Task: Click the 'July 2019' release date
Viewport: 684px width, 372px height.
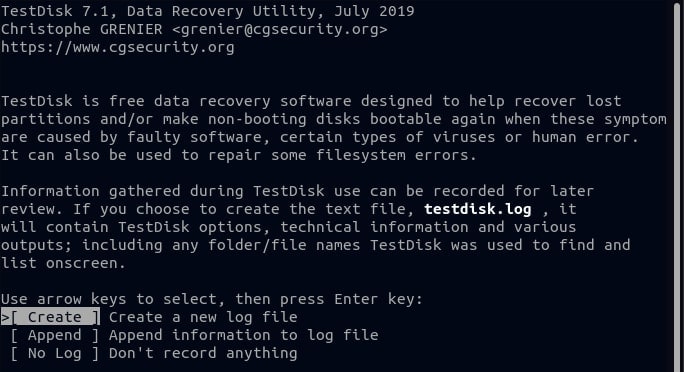Action: (374, 11)
